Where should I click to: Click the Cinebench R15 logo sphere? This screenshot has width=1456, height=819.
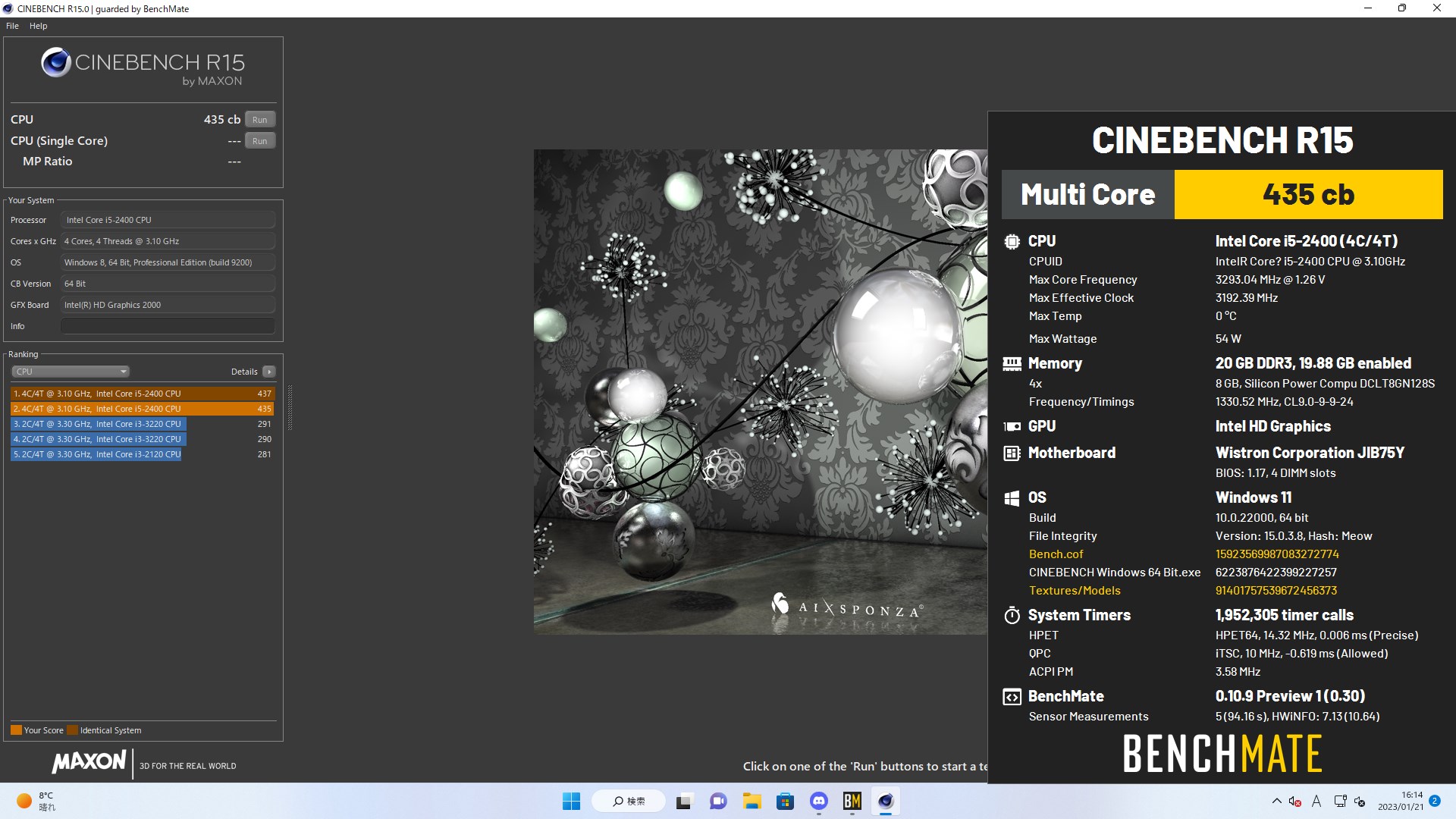pyautogui.click(x=55, y=62)
